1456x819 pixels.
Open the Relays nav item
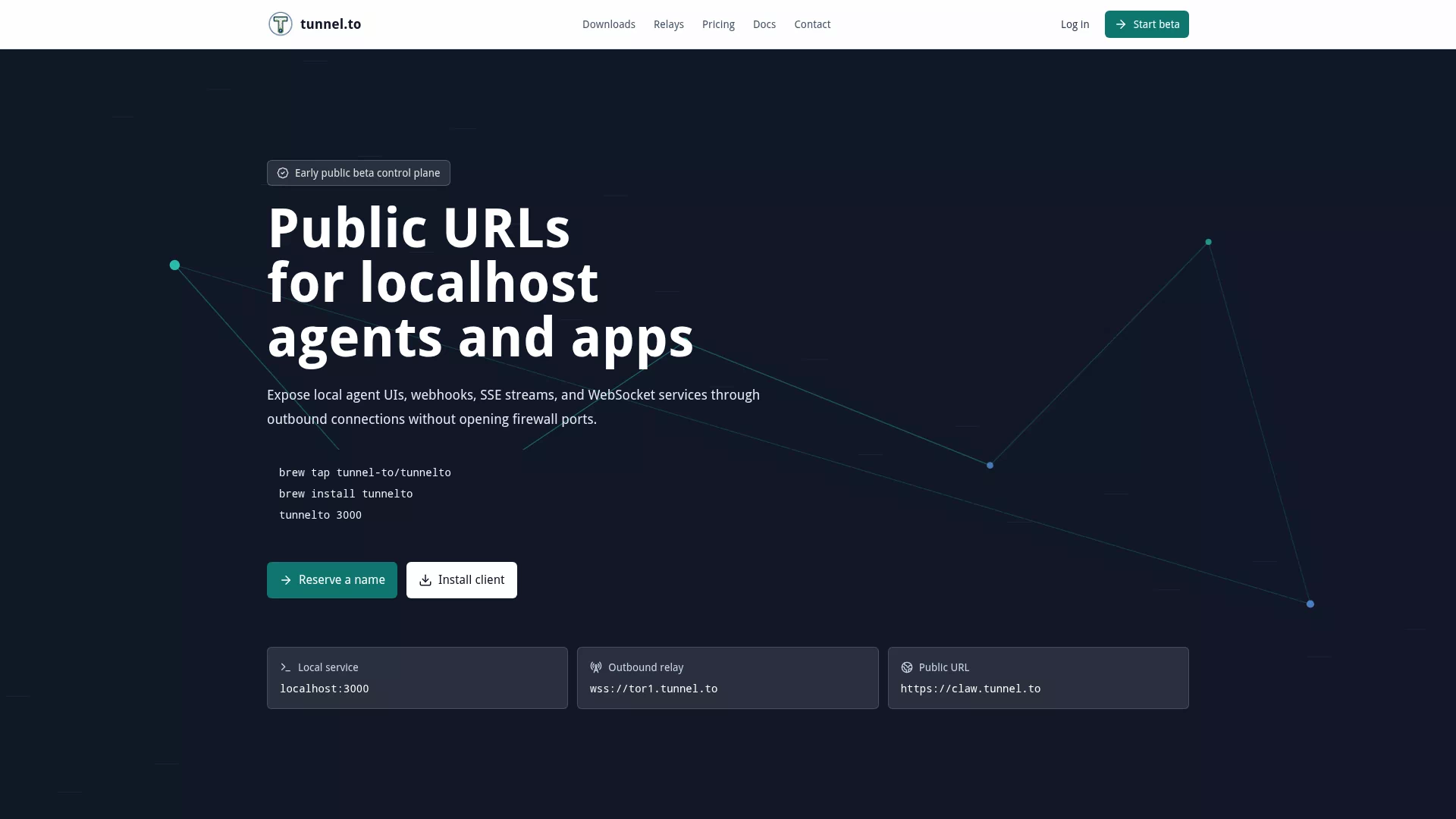(x=669, y=24)
